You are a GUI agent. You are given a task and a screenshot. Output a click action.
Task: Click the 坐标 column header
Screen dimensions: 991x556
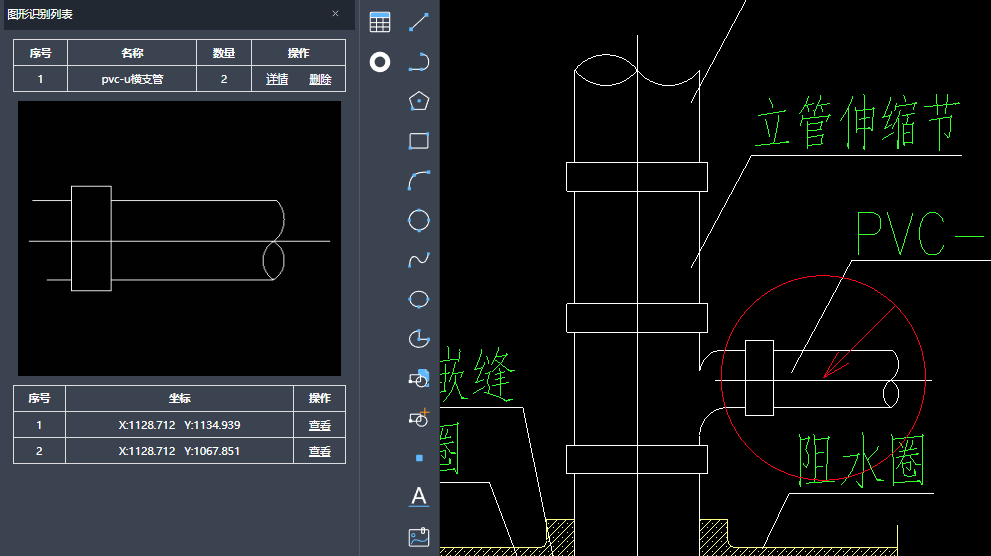click(179, 398)
